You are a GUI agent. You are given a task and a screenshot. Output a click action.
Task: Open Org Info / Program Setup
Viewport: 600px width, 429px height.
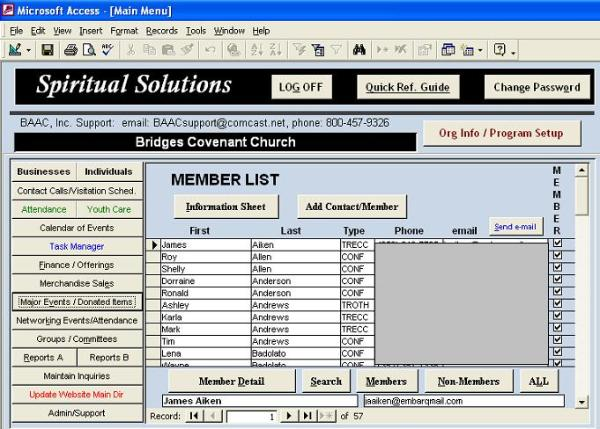pyautogui.click(x=502, y=133)
